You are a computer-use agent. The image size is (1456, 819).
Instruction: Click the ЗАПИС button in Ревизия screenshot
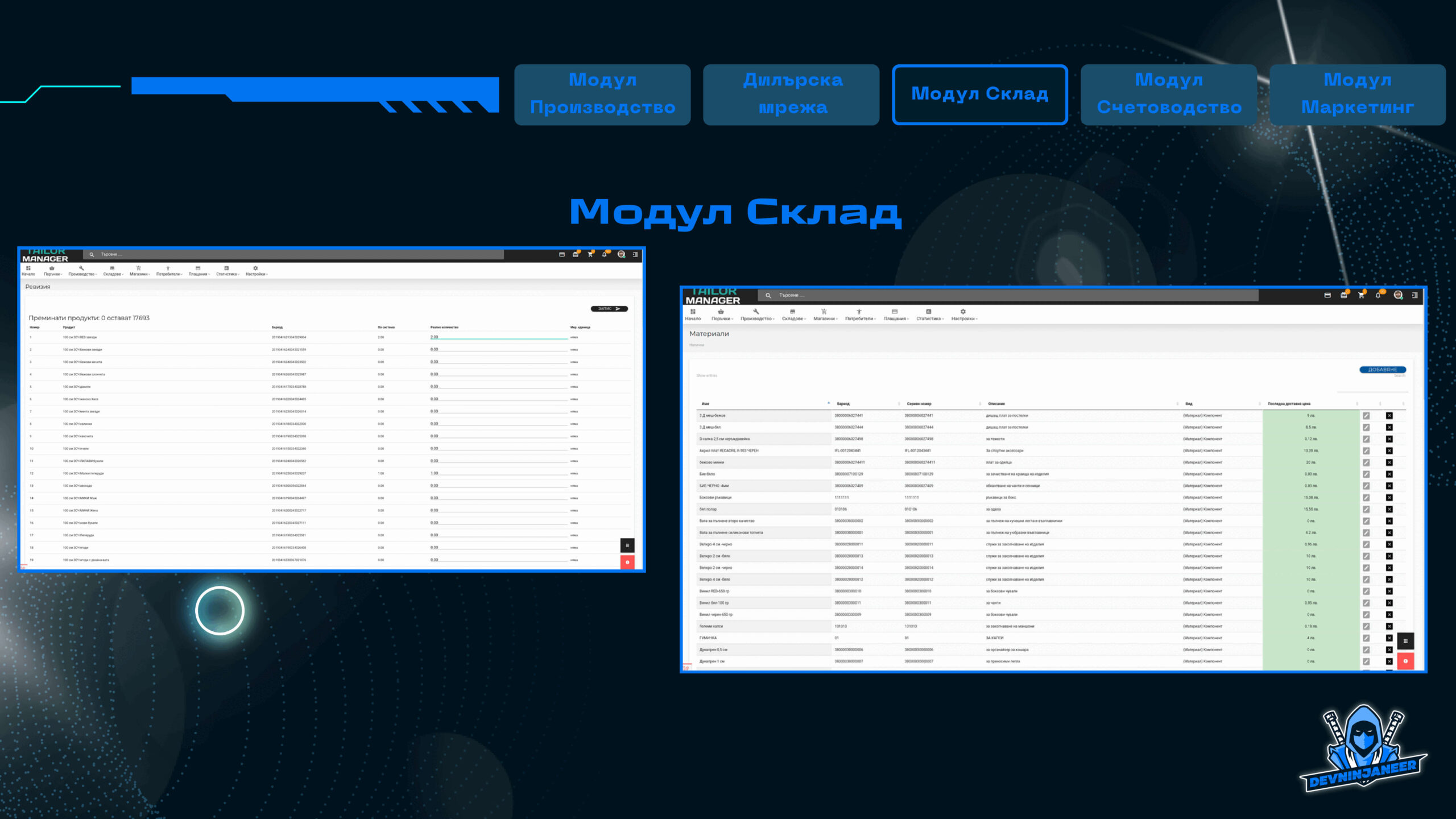click(609, 309)
